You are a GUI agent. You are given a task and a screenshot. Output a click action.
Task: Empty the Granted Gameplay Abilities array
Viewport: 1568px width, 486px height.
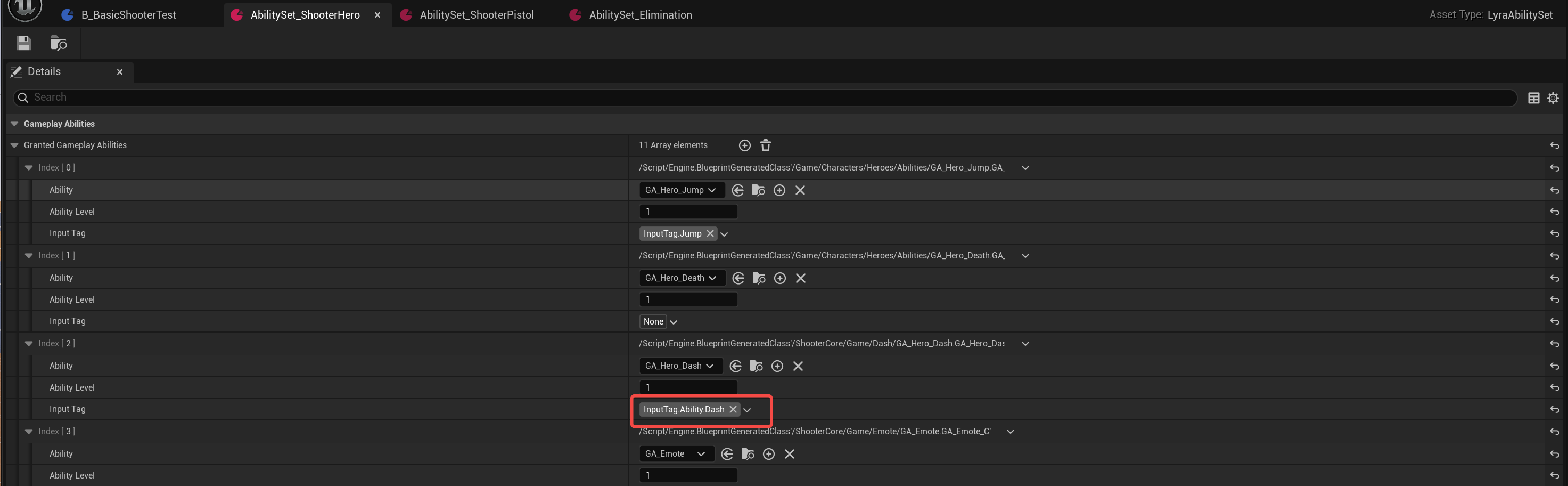point(766,145)
